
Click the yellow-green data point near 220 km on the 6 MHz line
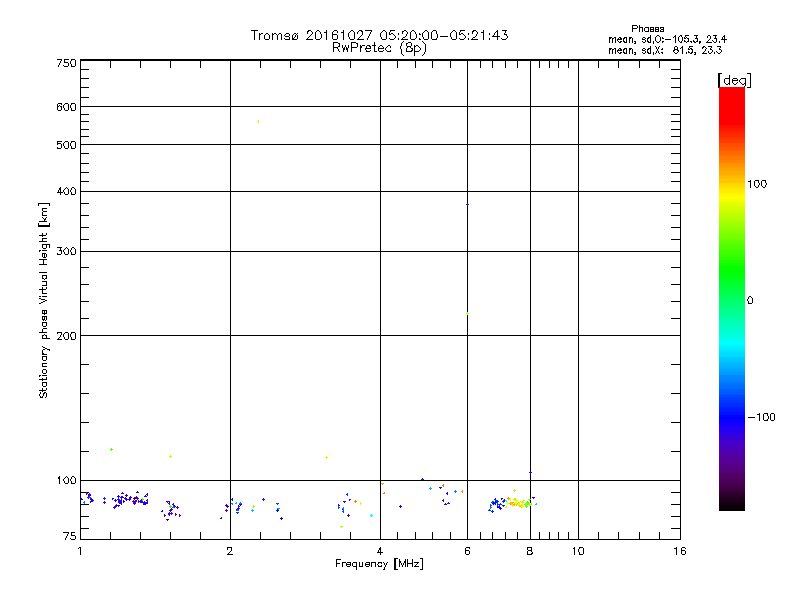467,314
